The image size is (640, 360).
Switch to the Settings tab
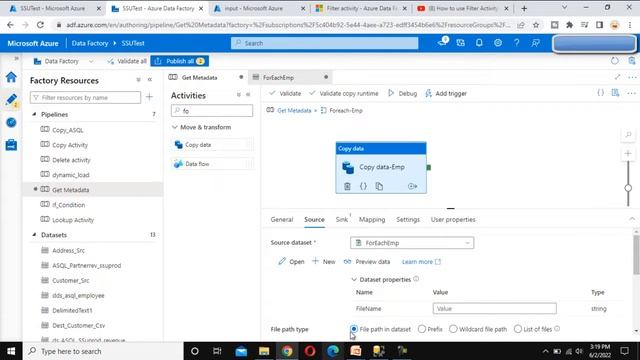408,220
